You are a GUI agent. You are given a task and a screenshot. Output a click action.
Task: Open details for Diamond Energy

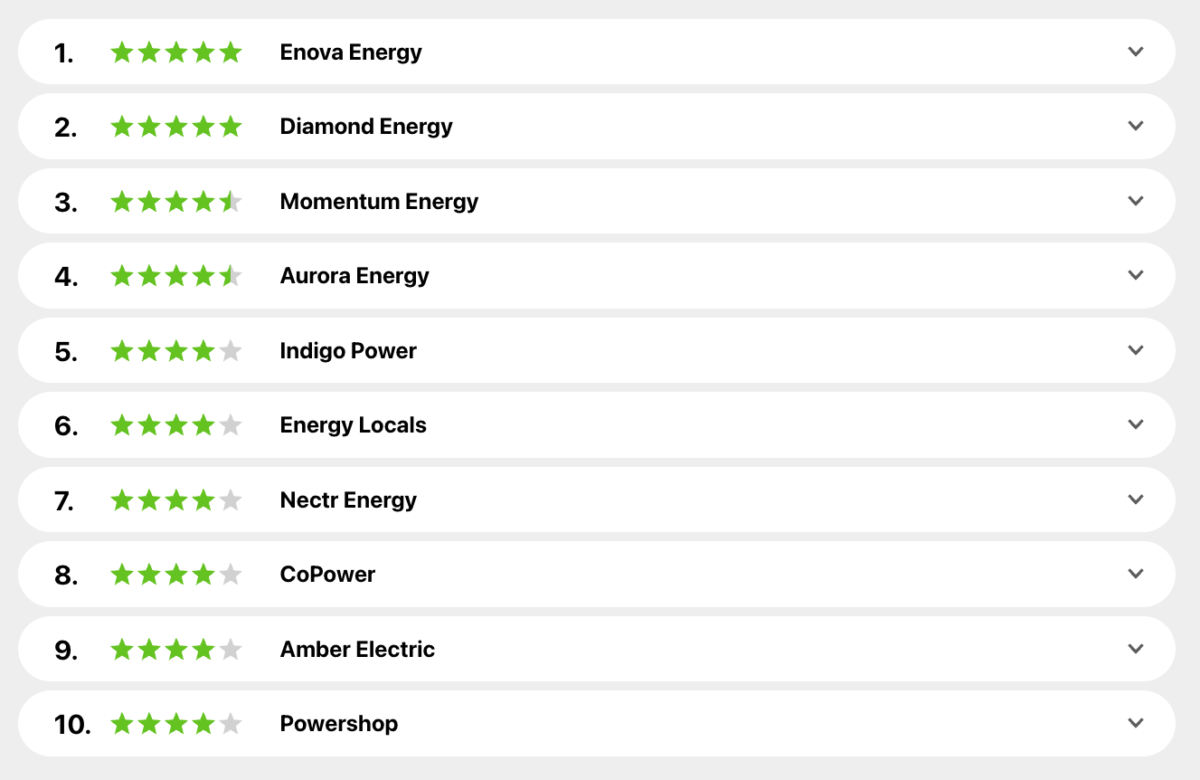[1135, 126]
